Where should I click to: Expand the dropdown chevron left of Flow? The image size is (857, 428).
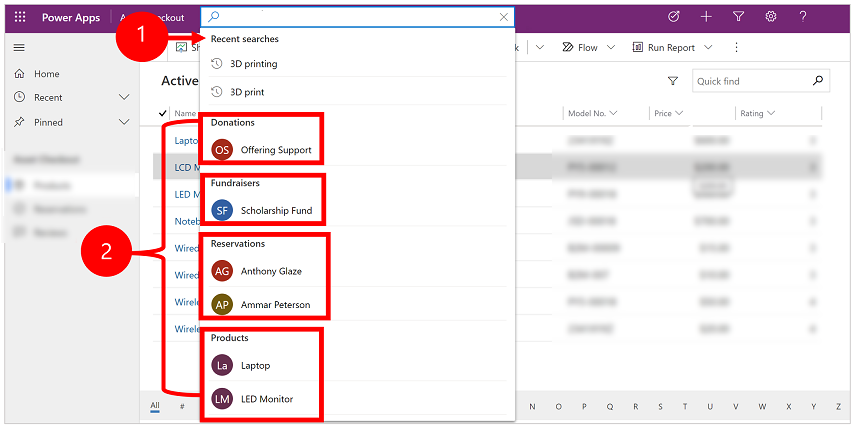coord(540,48)
